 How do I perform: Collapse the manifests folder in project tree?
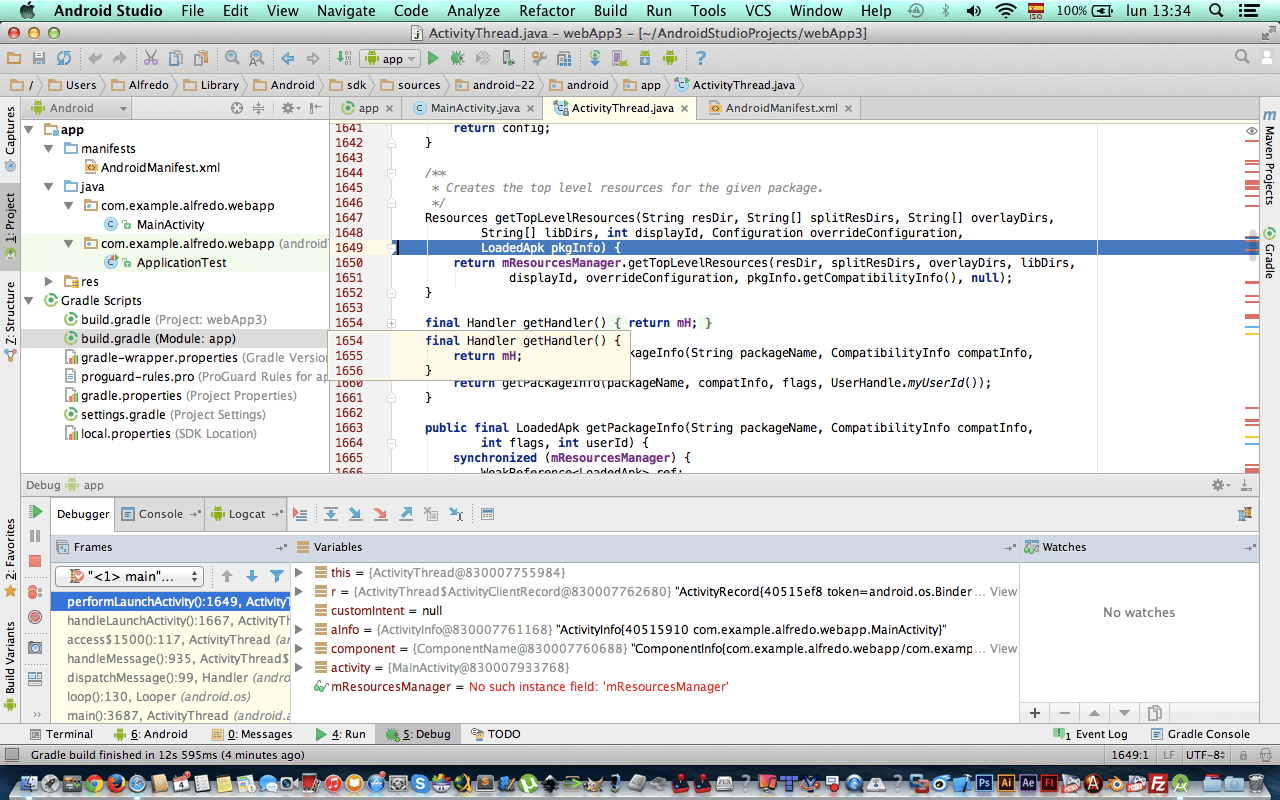point(48,149)
